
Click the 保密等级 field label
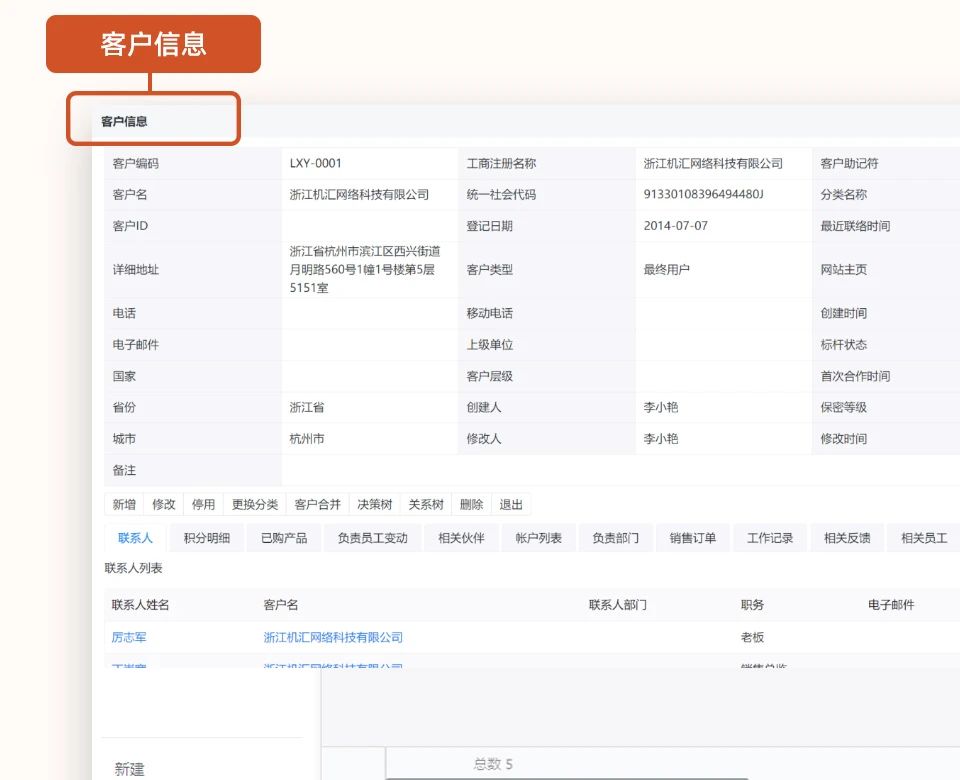click(844, 407)
